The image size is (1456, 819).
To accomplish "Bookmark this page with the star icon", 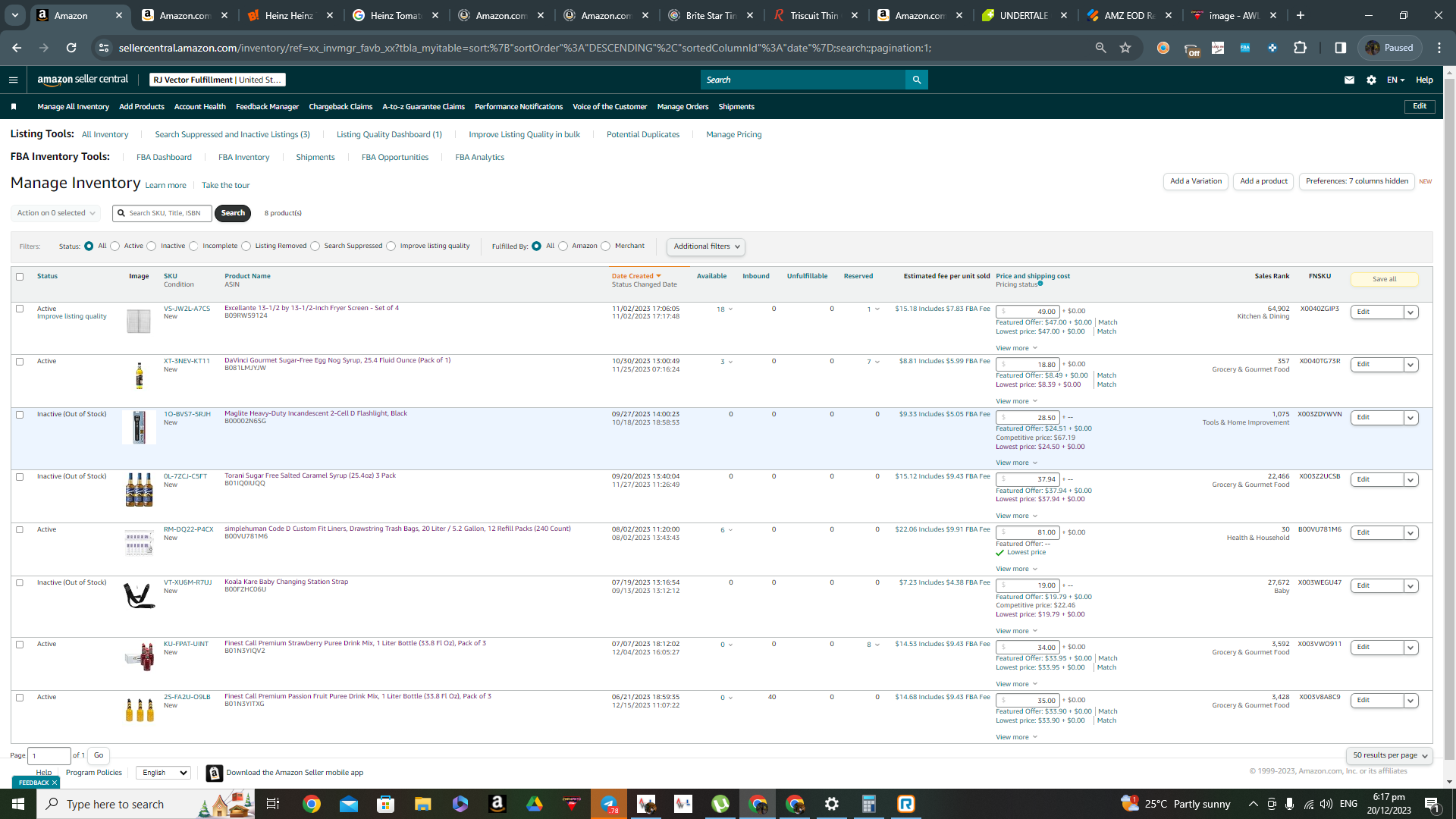I will click(x=1125, y=48).
